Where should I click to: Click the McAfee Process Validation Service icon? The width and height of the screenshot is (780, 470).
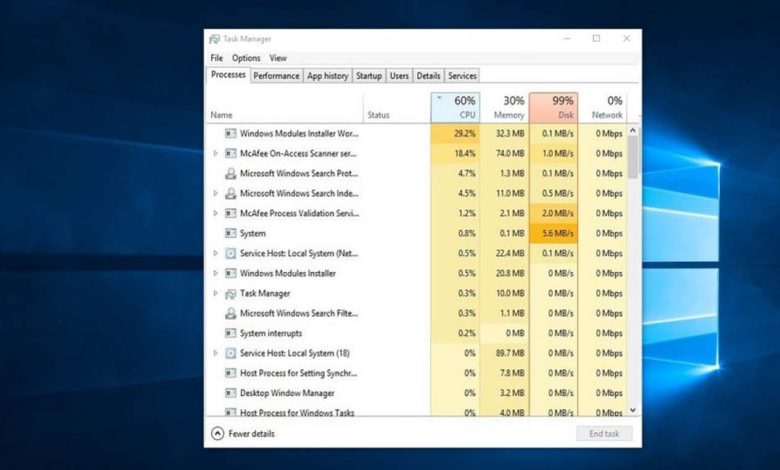click(230, 213)
